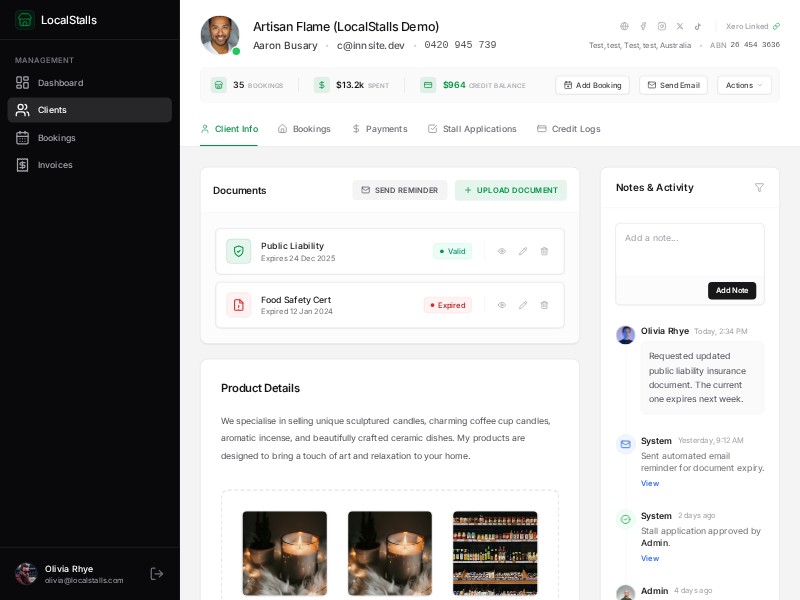Delete Food Safety Cert using trash icon
The height and width of the screenshot is (600, 800).
pyautogui.click(x=544, y=305)
